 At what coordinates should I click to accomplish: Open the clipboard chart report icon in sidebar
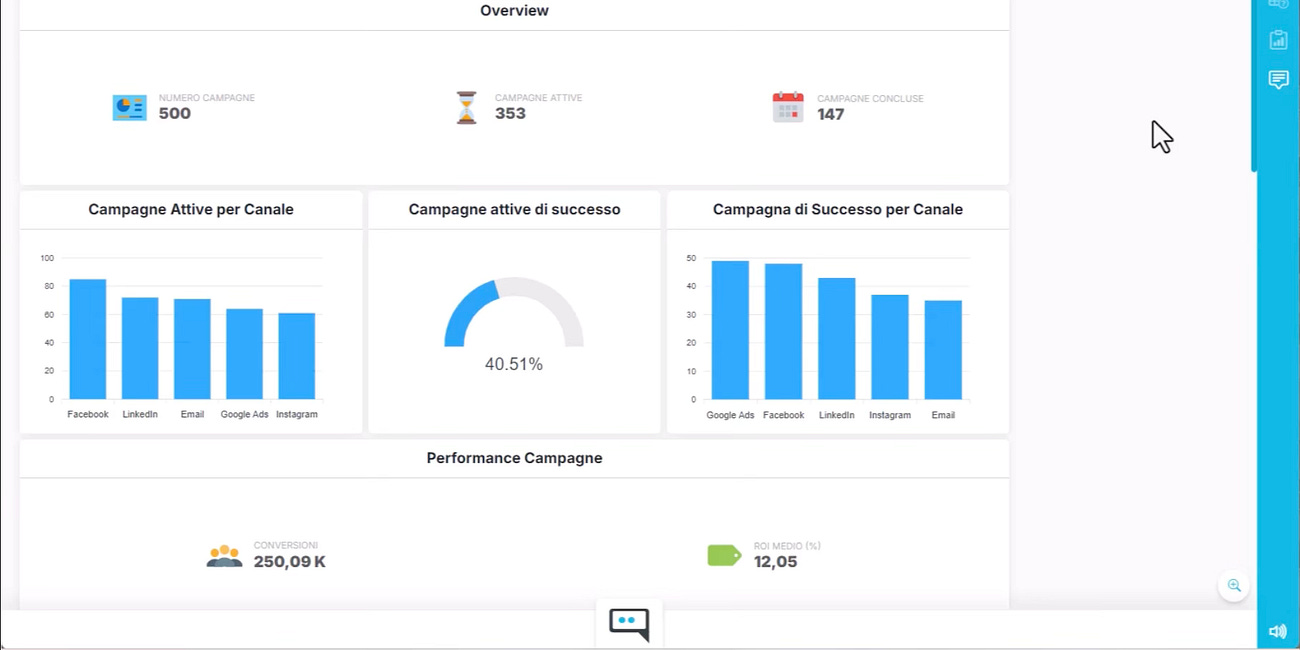(1278, 40)
